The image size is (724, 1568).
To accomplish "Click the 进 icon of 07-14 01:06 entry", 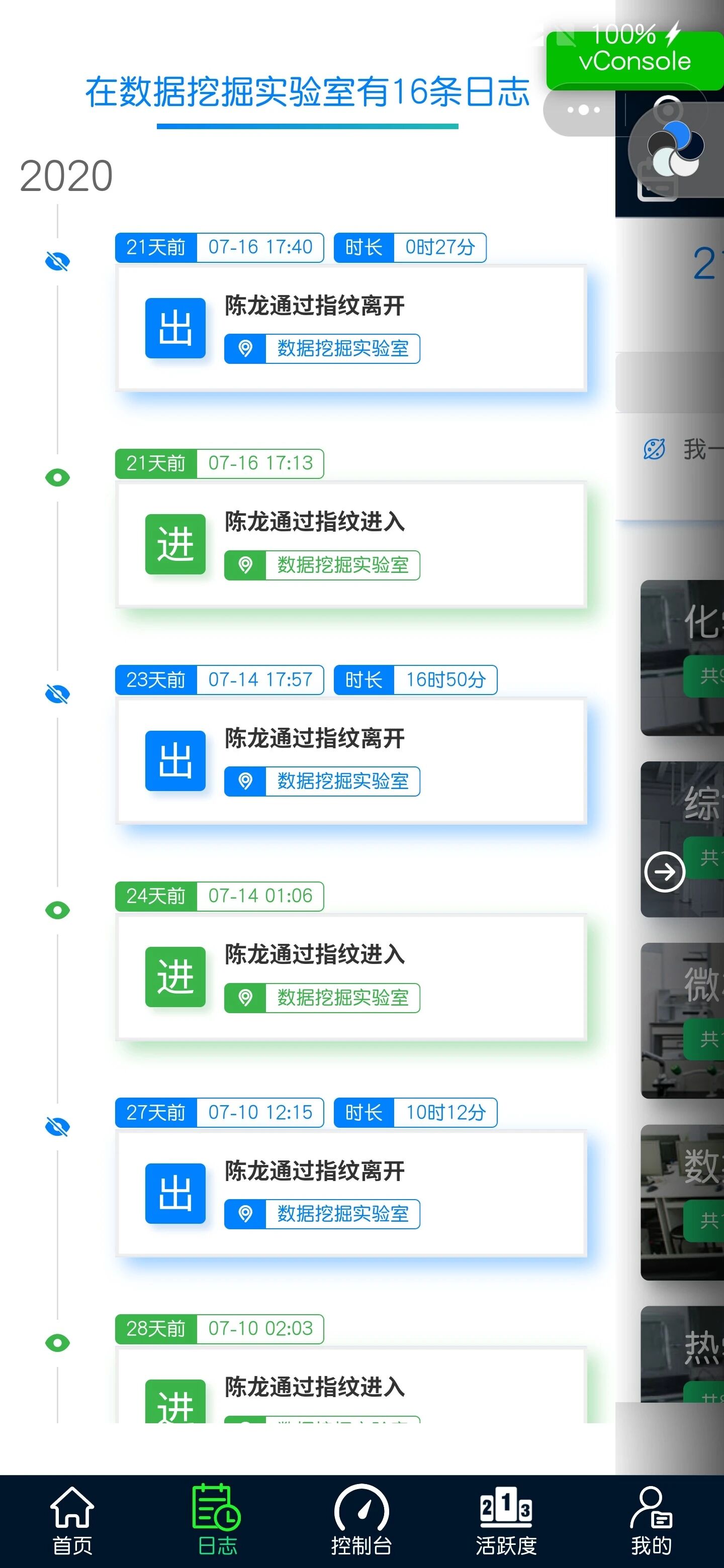I will click(175, 977).
